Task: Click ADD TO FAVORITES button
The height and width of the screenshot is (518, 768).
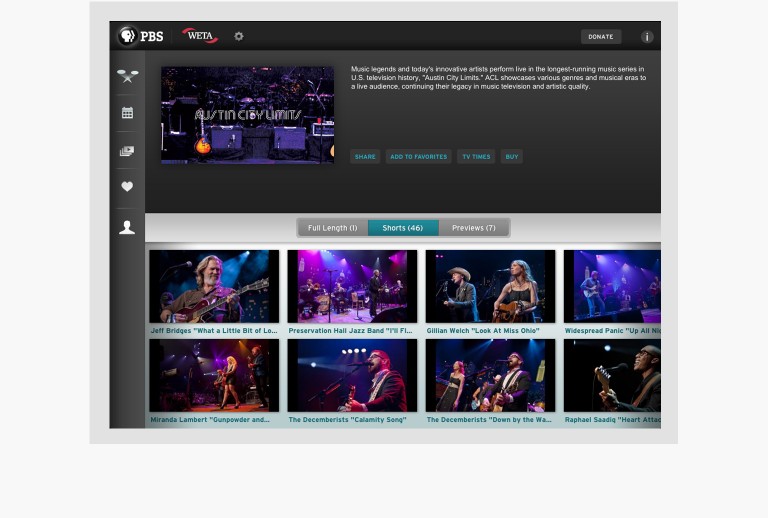Action: tap(418, 157)
